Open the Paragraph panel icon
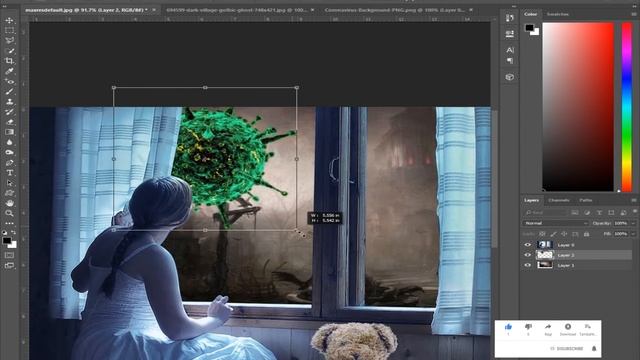 pos(510,61)
